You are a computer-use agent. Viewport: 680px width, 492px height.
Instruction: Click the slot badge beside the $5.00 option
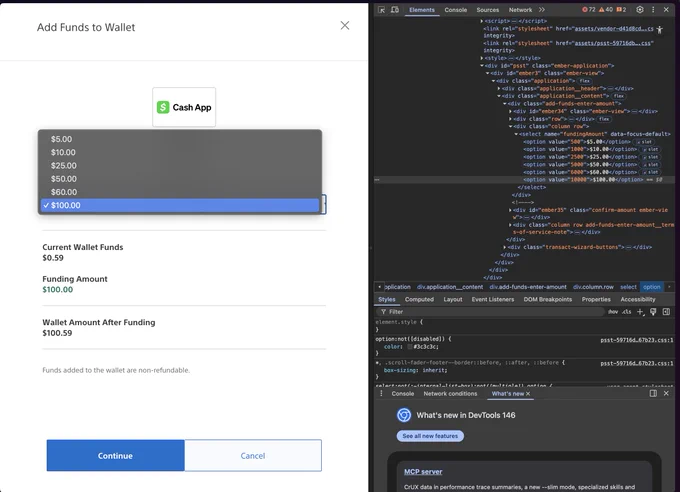click(644, 142)
